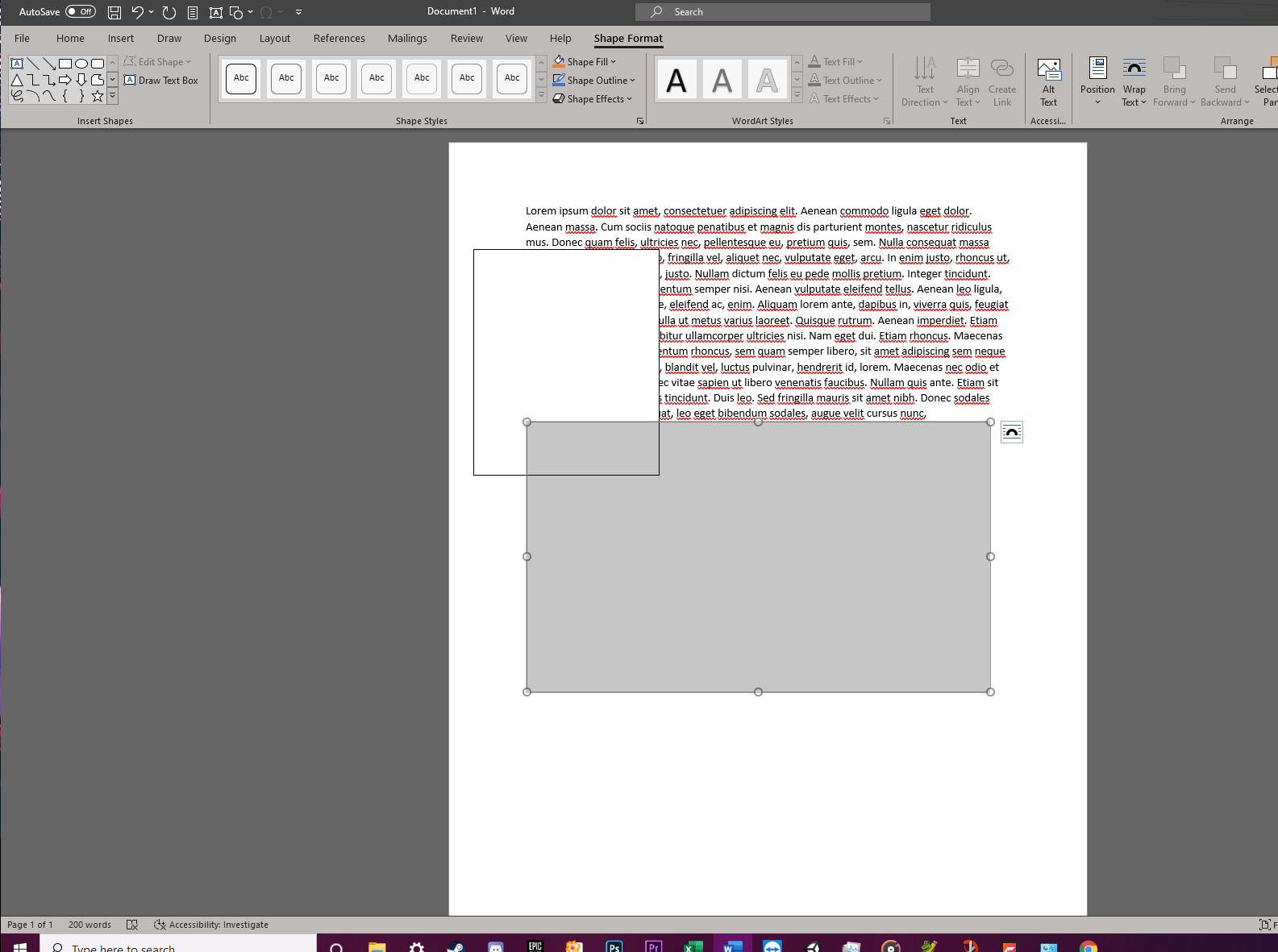Image resolution: width=1278 pixels, height=952 pixels.
Task: Open the Shape Outline dropdown
Action: pos(594,80)
